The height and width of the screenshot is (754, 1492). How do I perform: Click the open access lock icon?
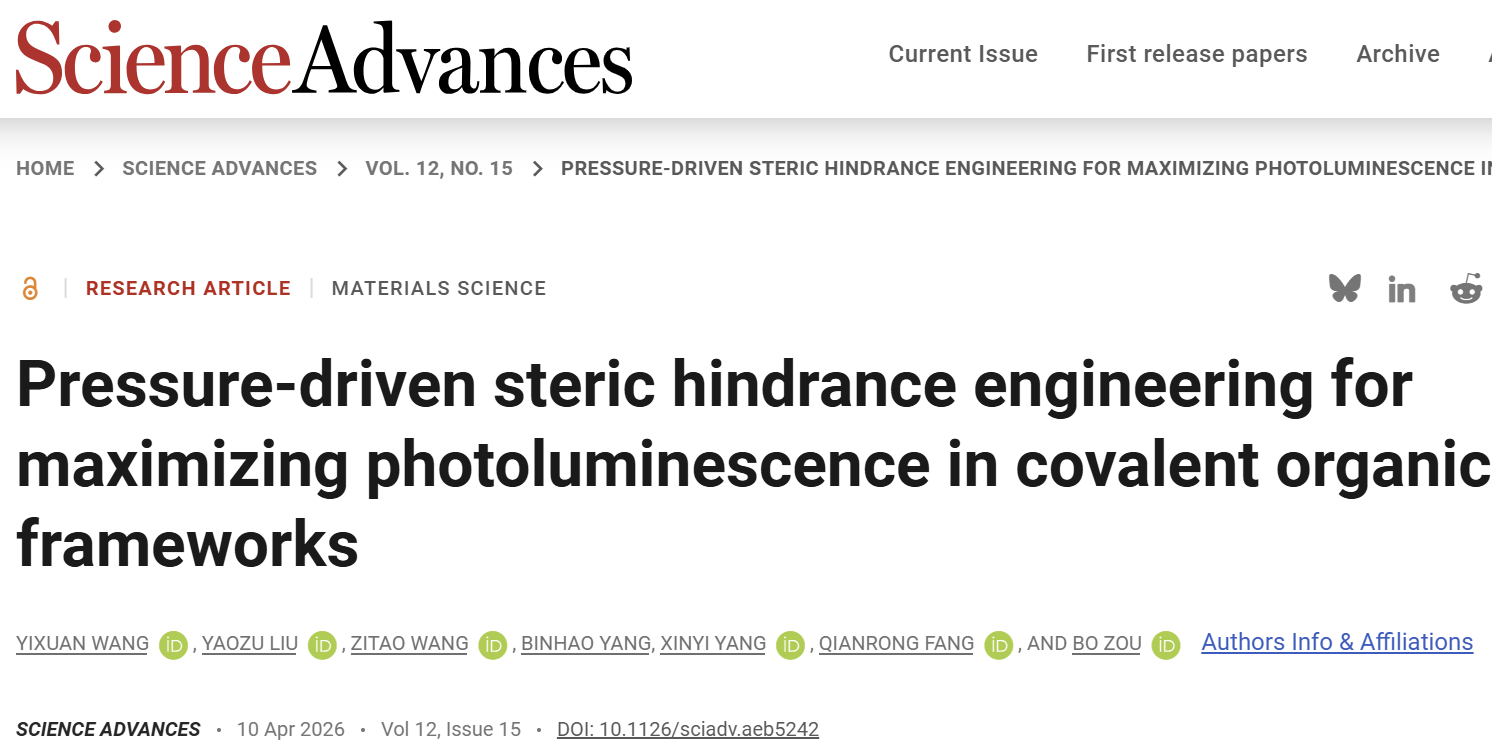pyautogui.click(x=30, y=289)
